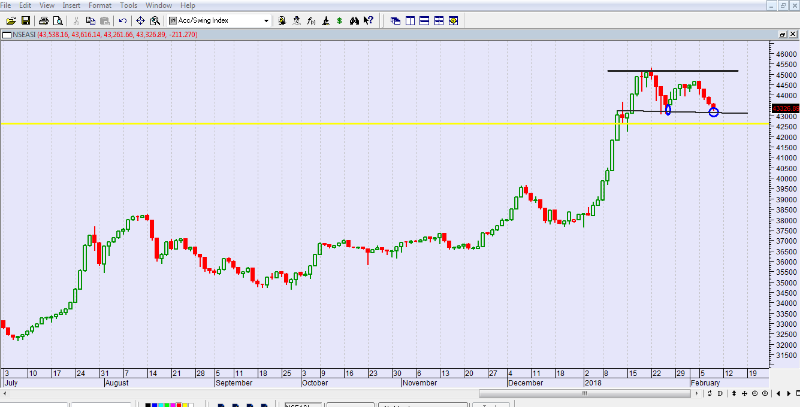Click the tile horizontal stack icon
The width and height of the screenshot is (800, 407).
pyautogui.click(x=424, y=21)
